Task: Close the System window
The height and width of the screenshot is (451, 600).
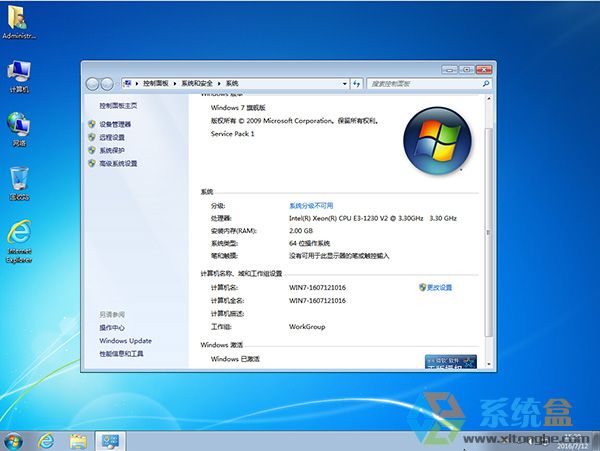Action: coord(484,70)
